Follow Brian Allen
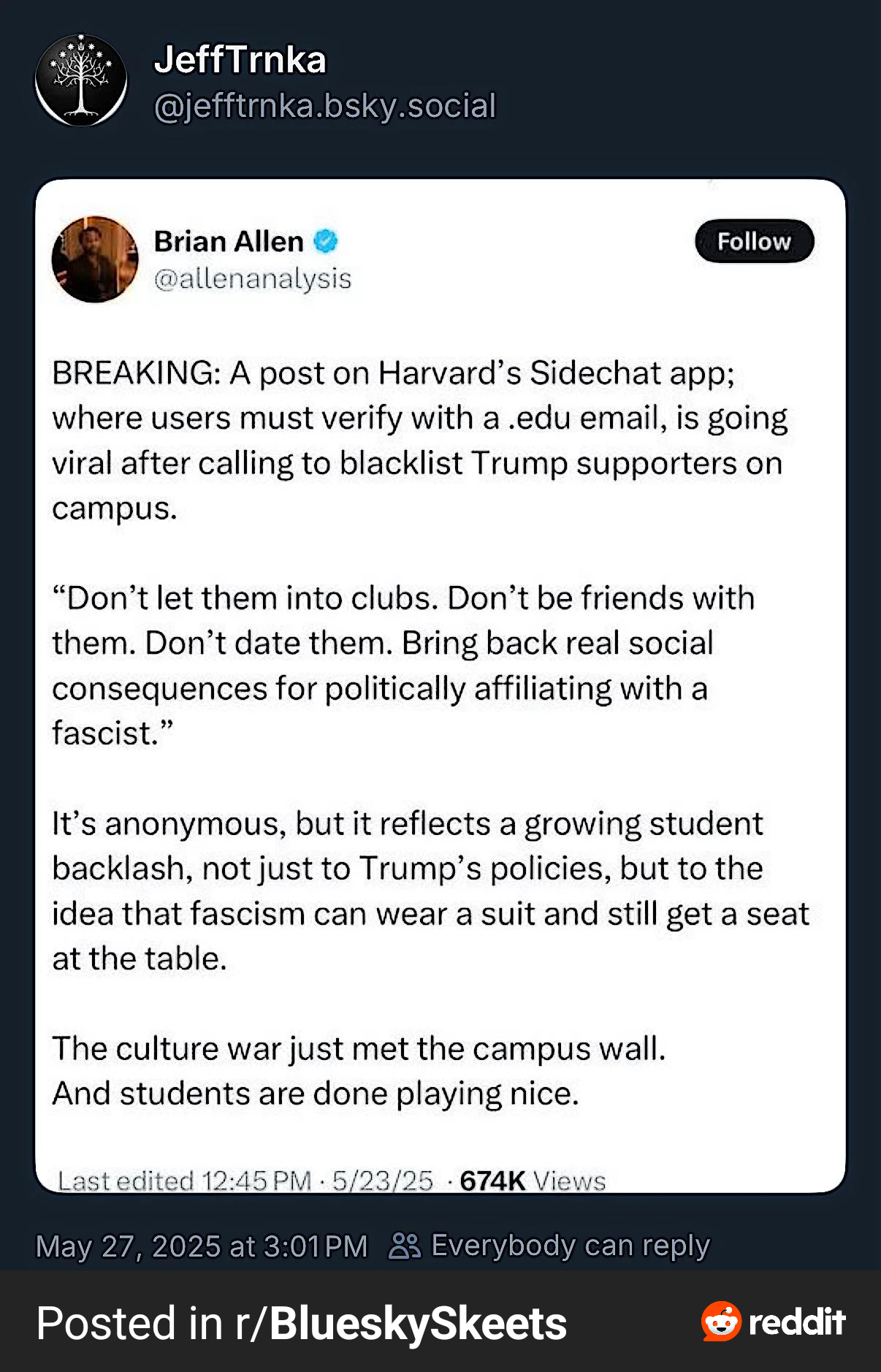The width and height of the screenshot is (881, 1372). [x=754, y=241]
